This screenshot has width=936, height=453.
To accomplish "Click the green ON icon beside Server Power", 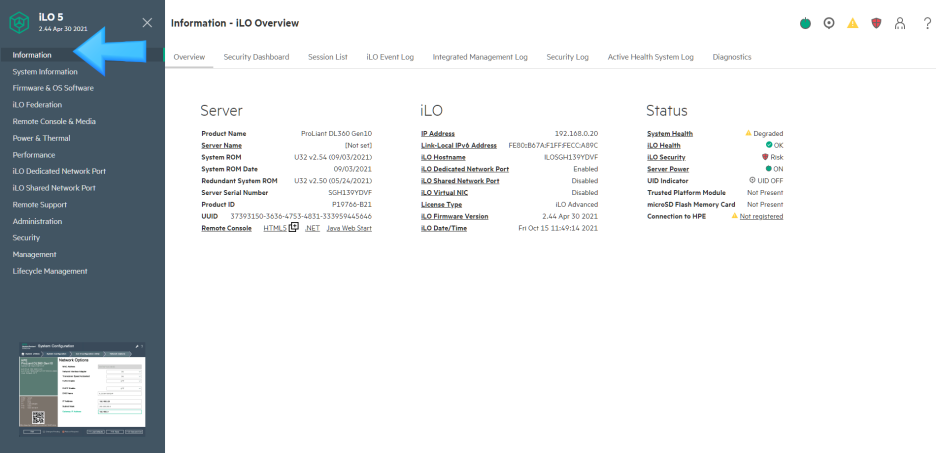I will pos(769,169).
